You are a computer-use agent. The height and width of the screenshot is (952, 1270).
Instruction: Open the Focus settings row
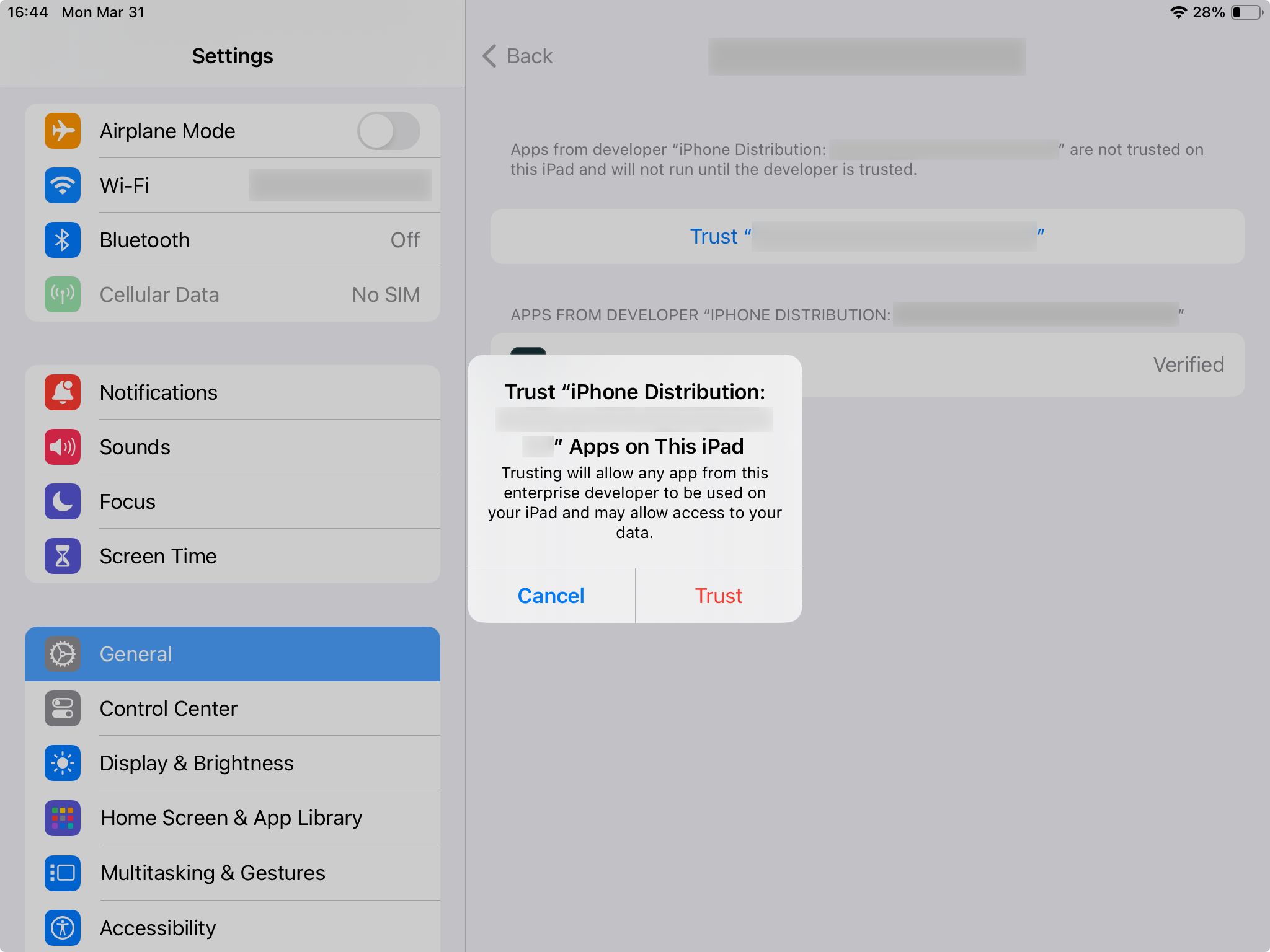click(233, 501)
